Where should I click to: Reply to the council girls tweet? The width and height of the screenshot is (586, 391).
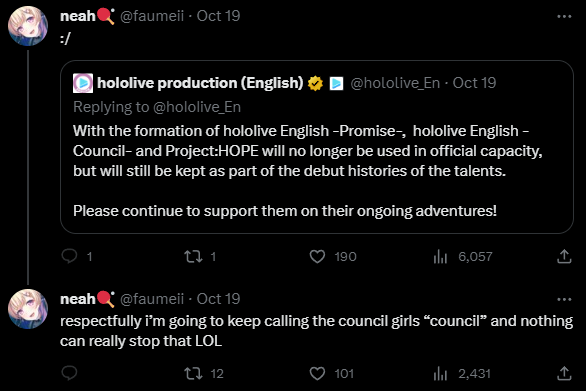[70, 373]
